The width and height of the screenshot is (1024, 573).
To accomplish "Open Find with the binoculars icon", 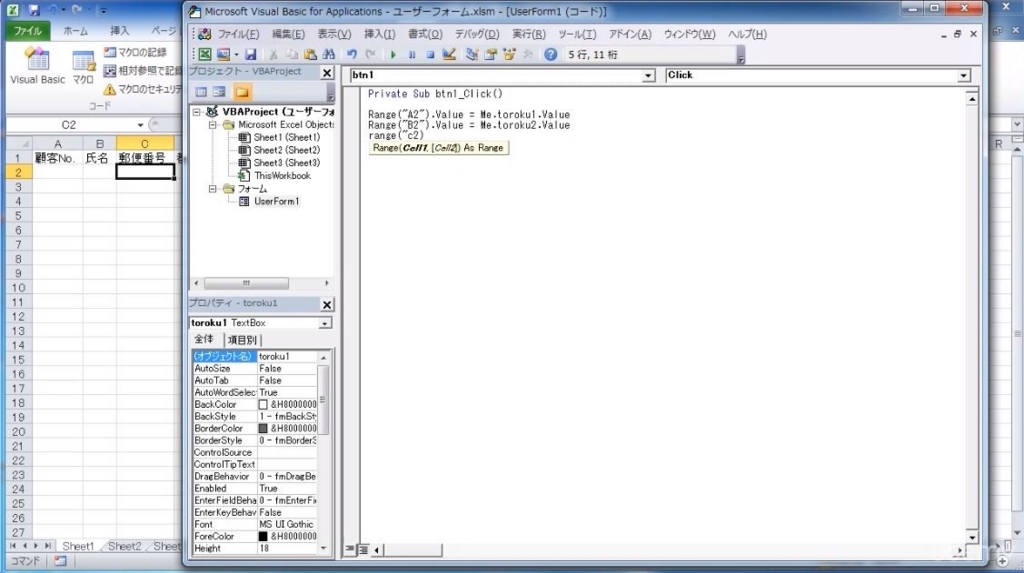I will [328, 54].
